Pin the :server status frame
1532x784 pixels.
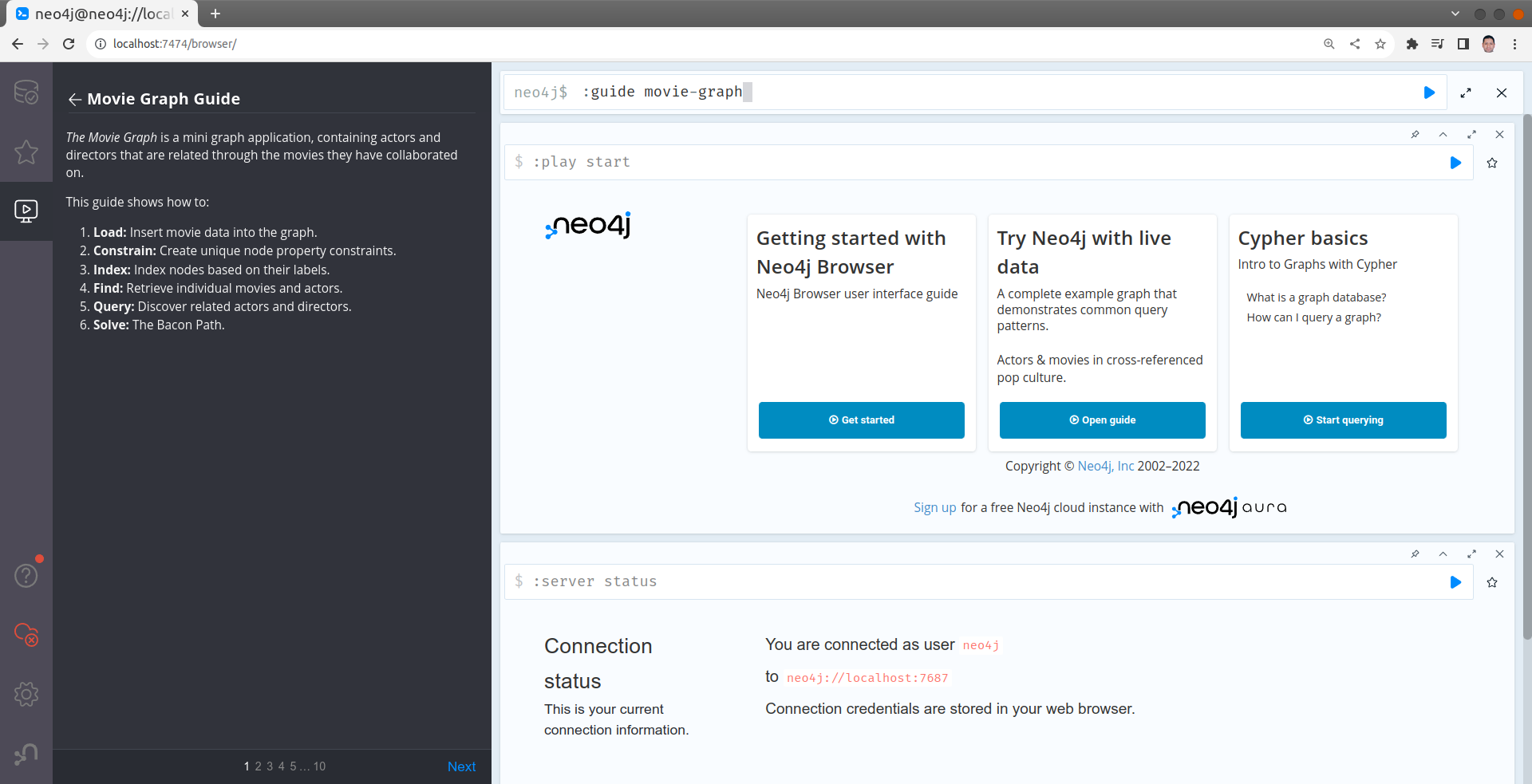point(1415,554)
